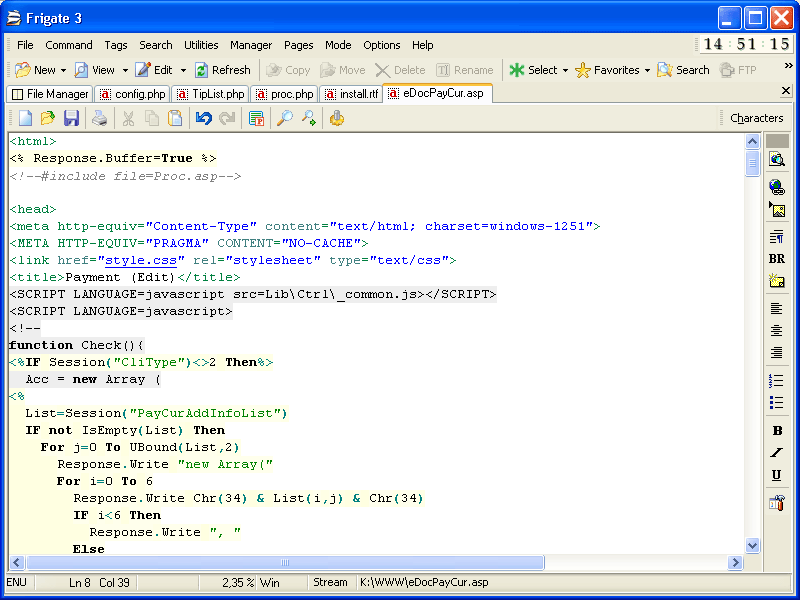This screenshot has height=600, width=800.
Task: Open the File menu
Action: [25, 45]
